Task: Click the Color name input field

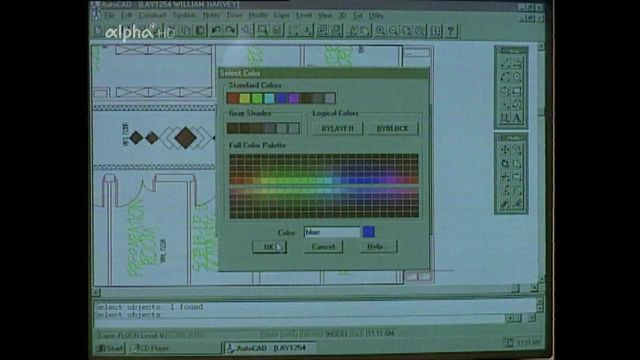Action: click(332, 232)
